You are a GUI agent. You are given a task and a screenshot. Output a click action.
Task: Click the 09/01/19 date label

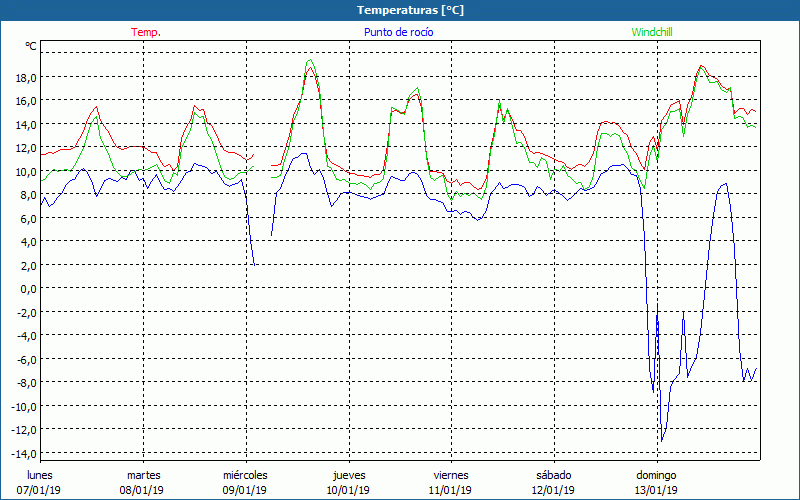tap(244, 491)
